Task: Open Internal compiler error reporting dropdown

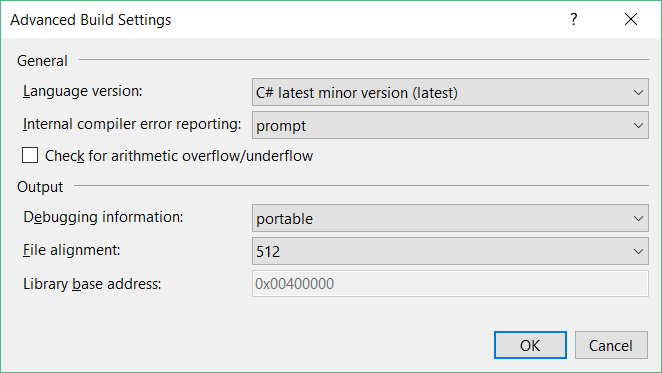Action: pos(450,125)
